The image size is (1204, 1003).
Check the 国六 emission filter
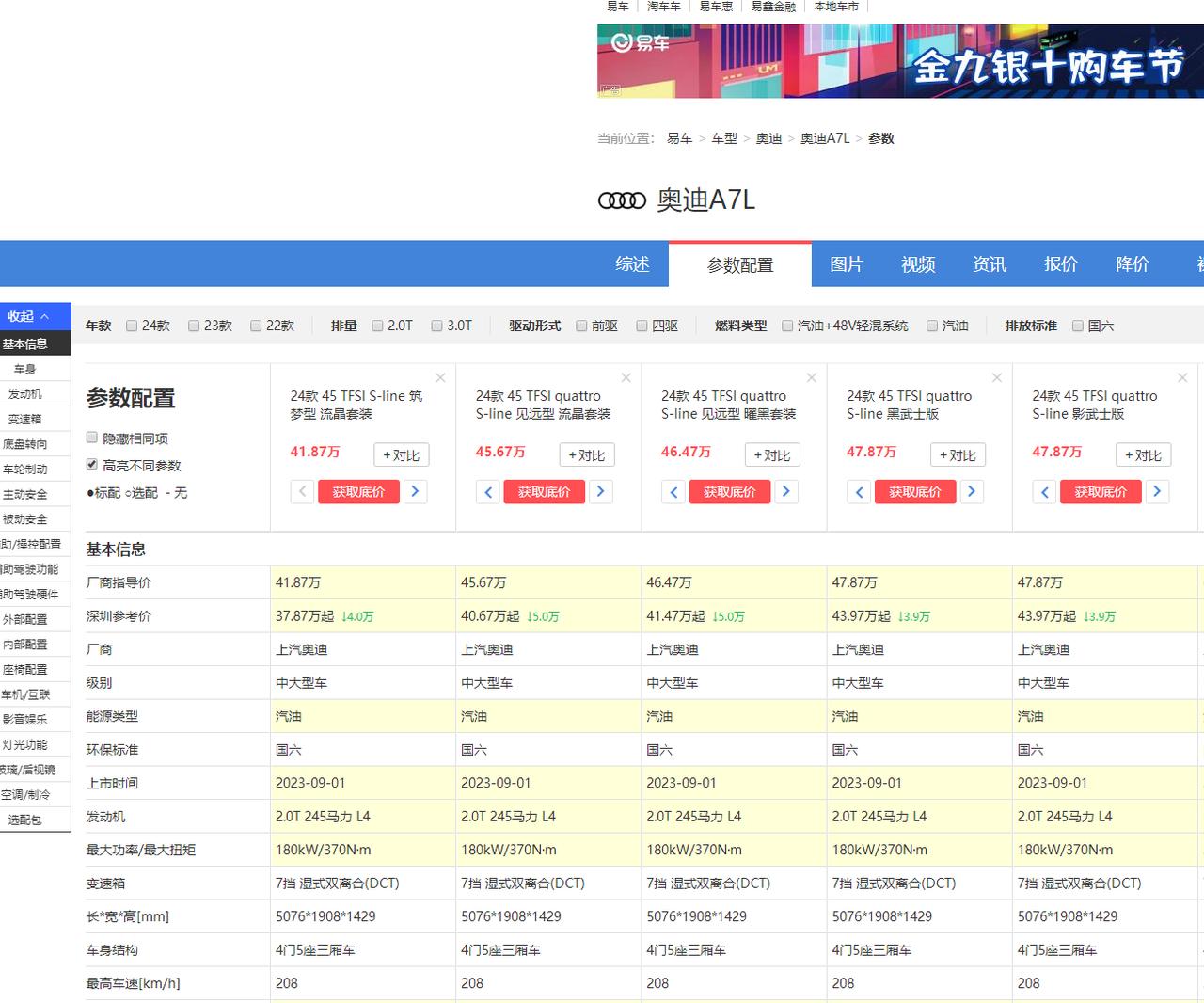(x=1078, y=326)
